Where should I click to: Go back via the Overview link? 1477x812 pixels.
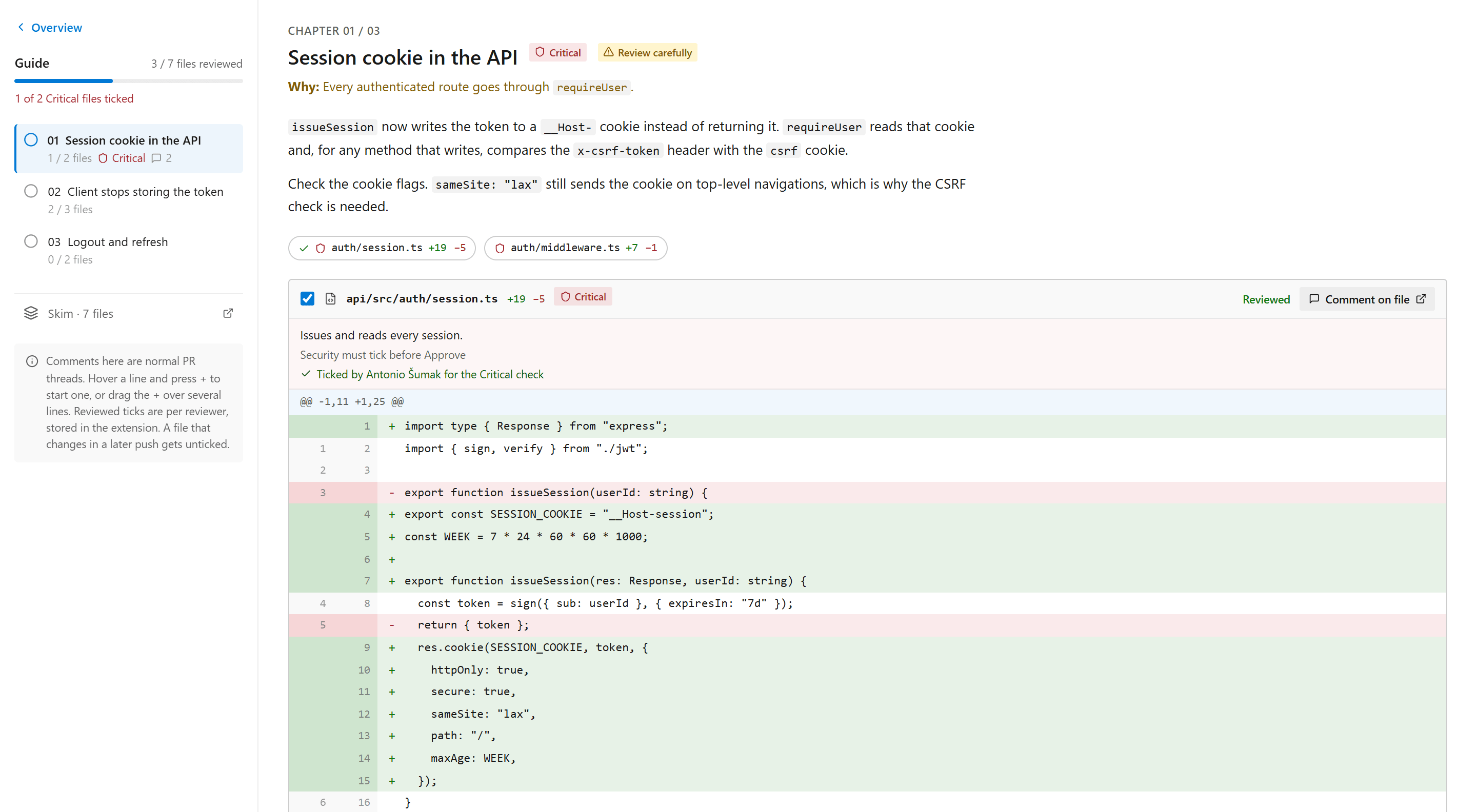pyautogui.click(x=56, y=28)
